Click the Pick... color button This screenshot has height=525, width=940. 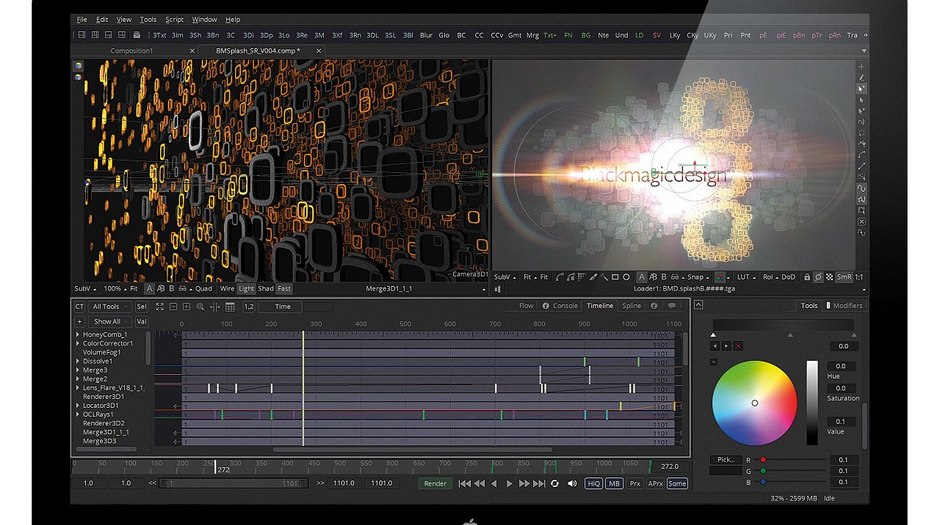(x=726, y=460)
